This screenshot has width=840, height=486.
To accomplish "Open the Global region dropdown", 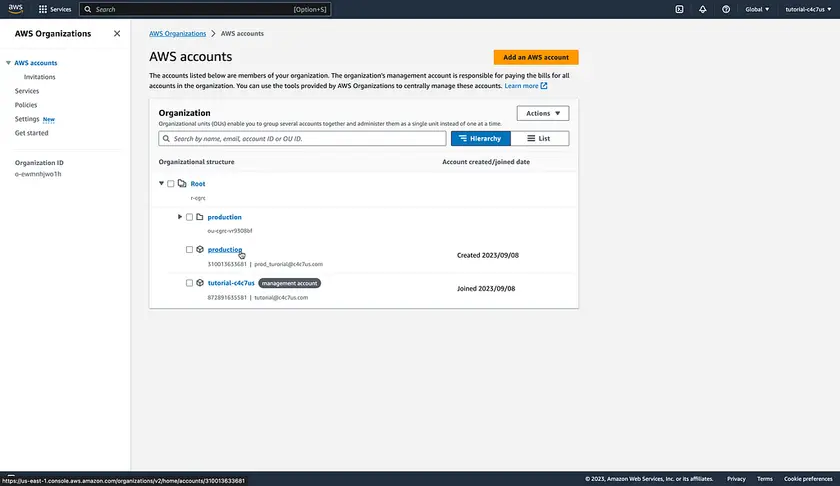I will click(757, 9).
